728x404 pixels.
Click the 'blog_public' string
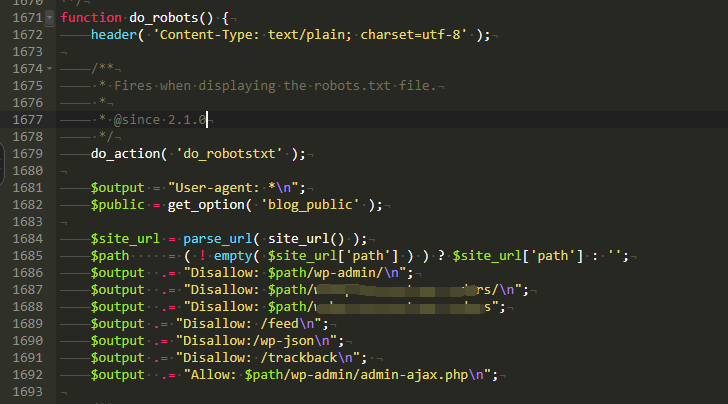(x=310, y=205)
